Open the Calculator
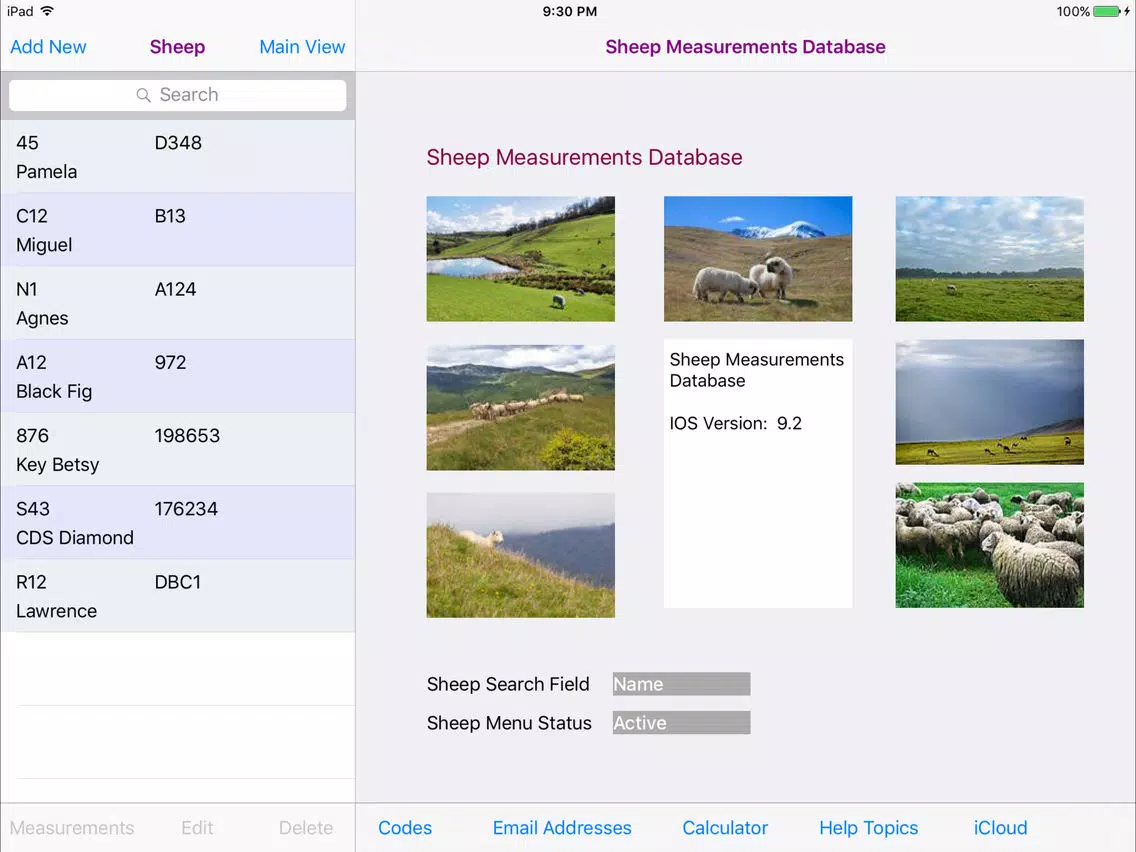 [725, 827]
